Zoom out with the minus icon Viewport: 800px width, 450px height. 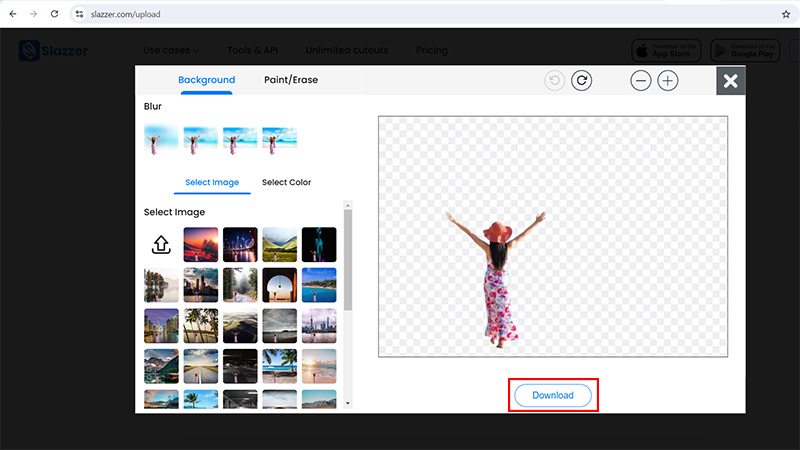pos(641,81)
